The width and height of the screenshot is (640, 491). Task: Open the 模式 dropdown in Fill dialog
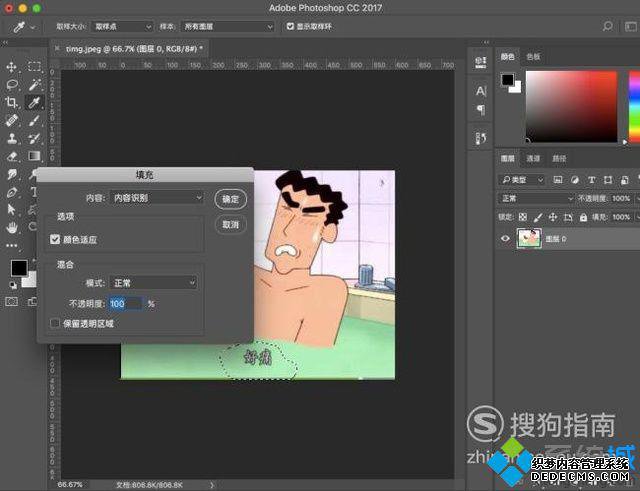coord(153,283)
